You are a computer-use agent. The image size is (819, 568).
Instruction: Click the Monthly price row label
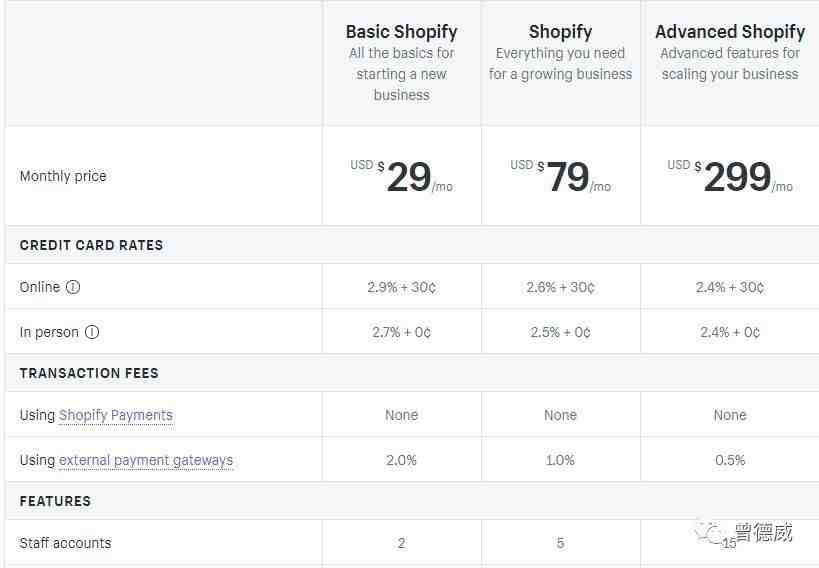[x=63, y=176]
